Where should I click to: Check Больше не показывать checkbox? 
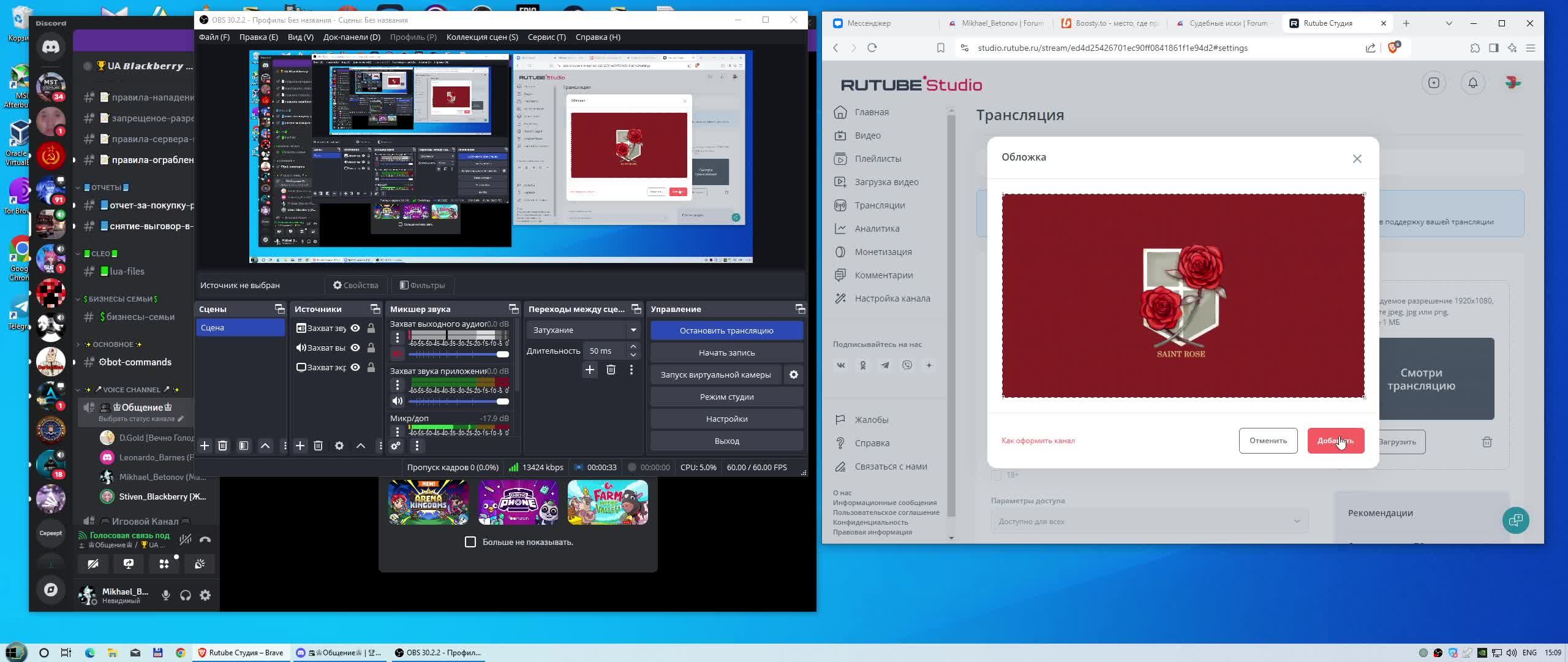470,542
